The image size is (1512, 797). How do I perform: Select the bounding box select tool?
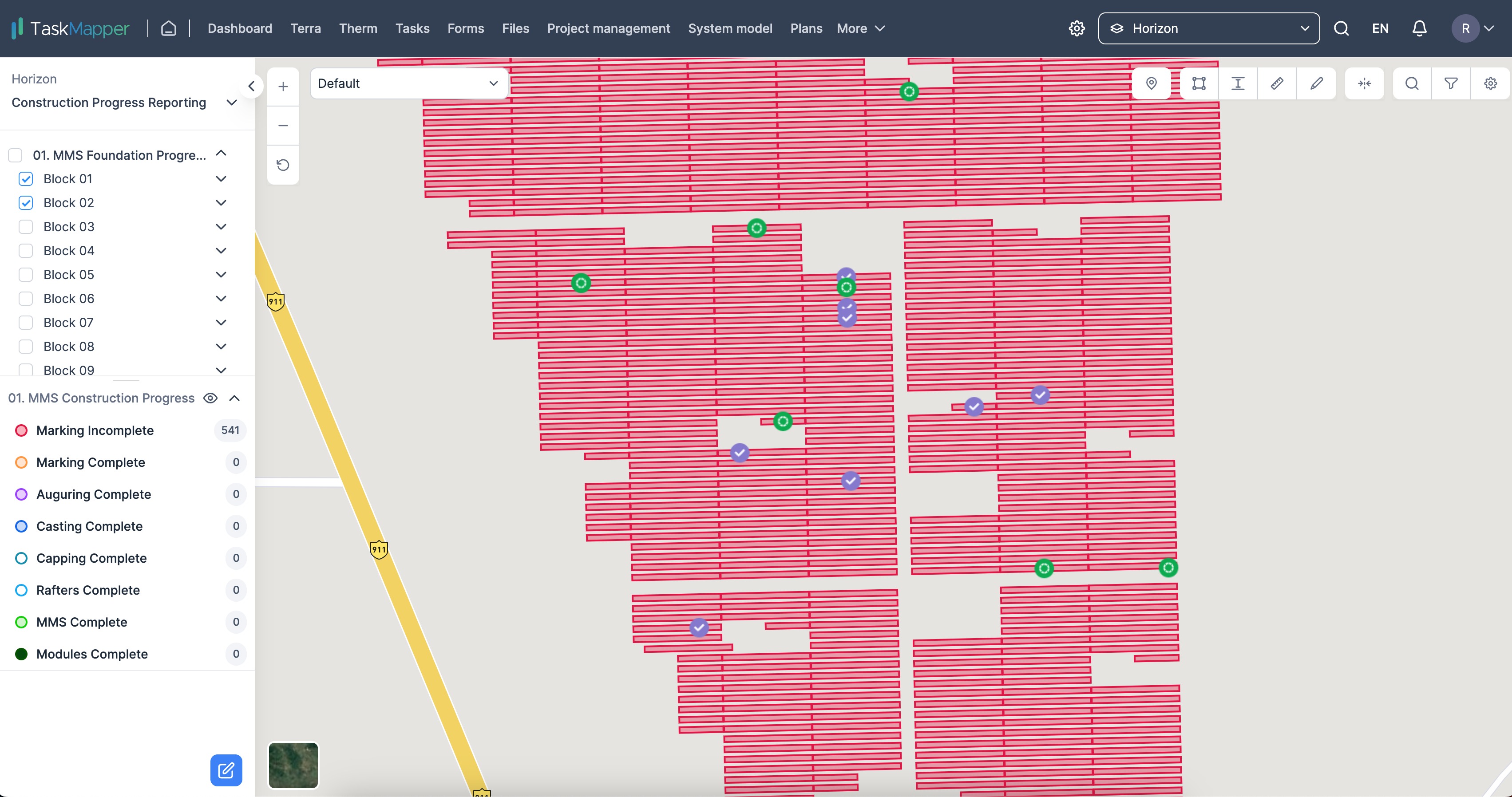(x=1199, y=83)
